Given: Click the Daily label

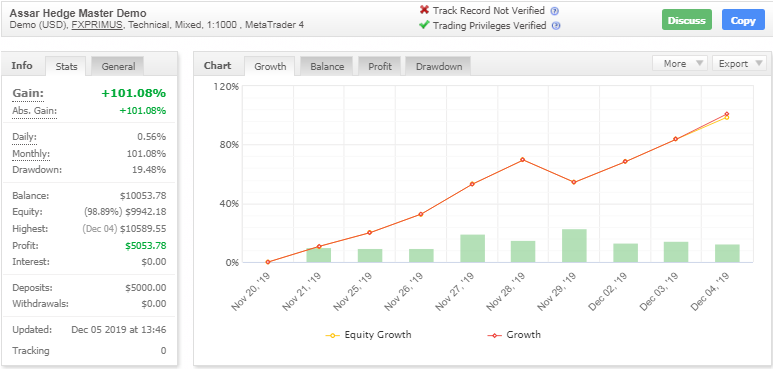Looking at the screenshot, I should pyautogui.click(x=24, y=137).
